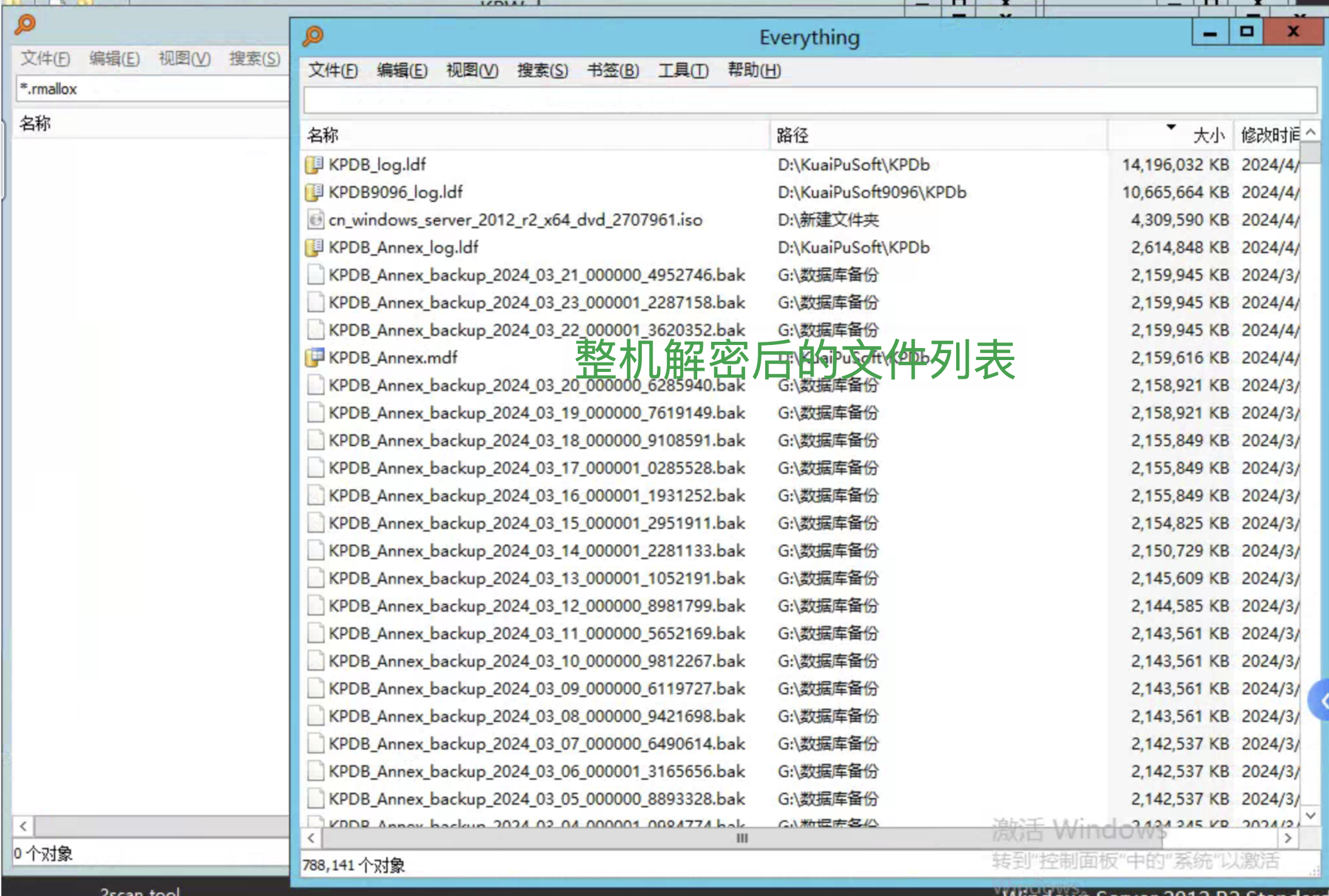Open the 书签(B) menu

click(x=613, y=70)
